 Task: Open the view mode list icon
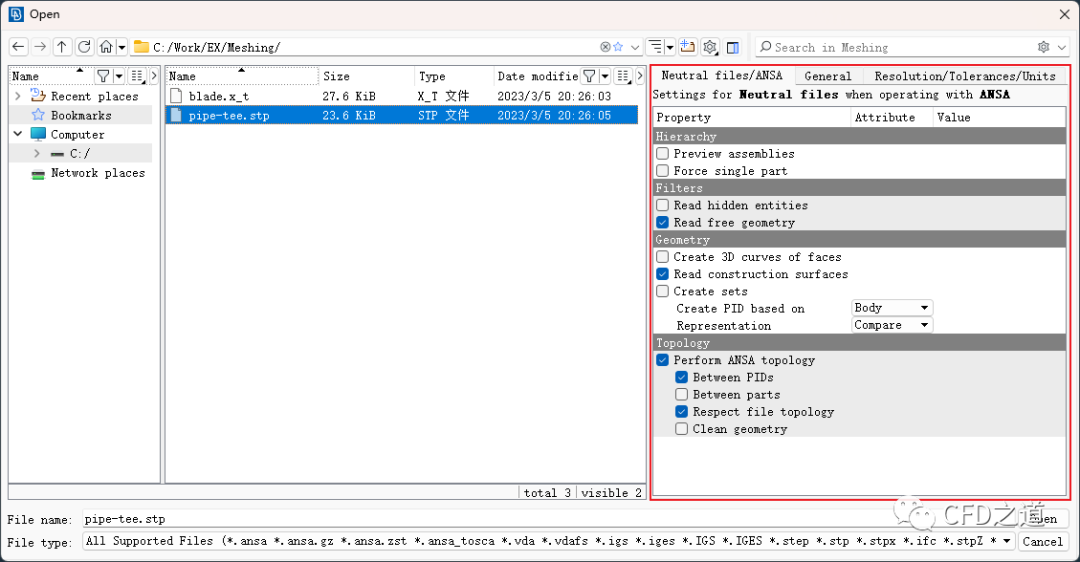656,47
